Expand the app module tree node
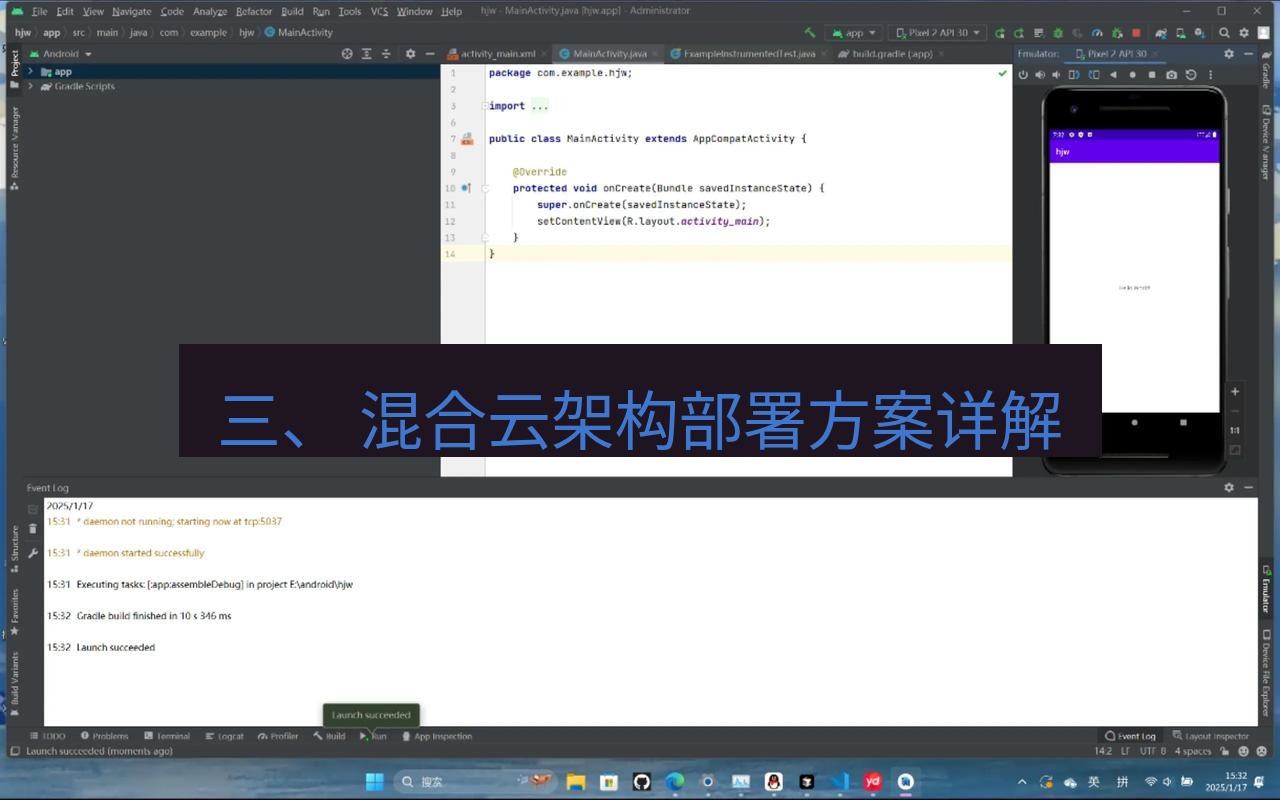 pyautogui.click(x=31, y=71)
